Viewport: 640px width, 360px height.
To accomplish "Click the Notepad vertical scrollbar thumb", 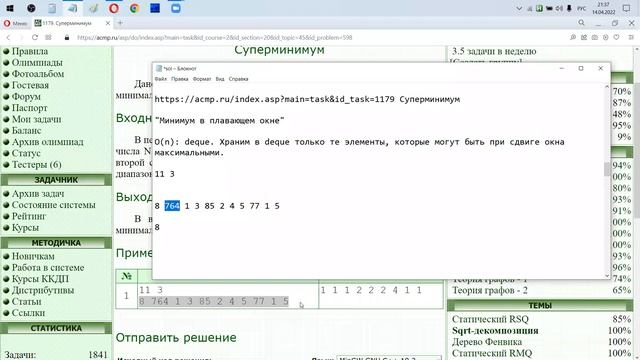I will click(607, 169).
